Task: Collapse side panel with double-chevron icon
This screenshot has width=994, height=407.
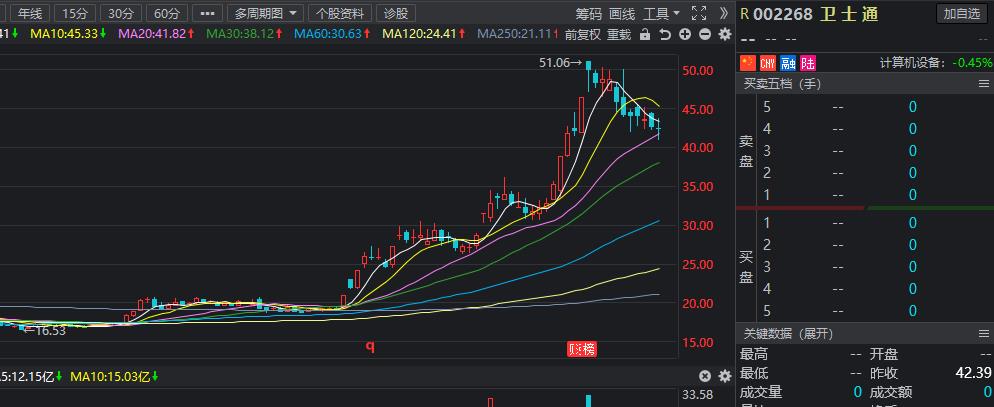Action: [x=724, y=13]
